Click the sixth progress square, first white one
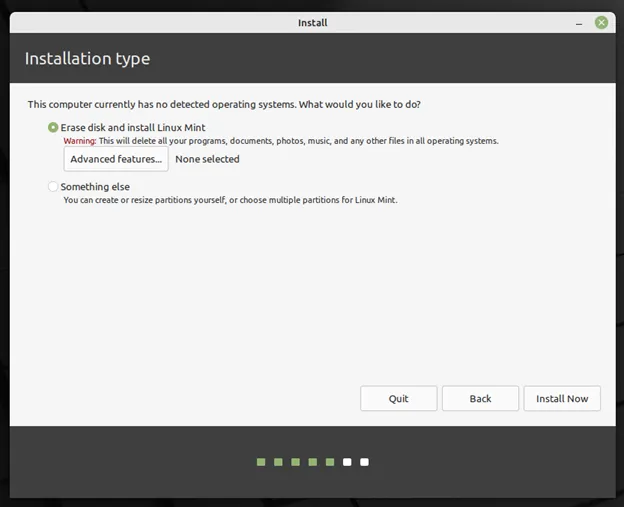This screenshot has height=507, width=624. 347,462
